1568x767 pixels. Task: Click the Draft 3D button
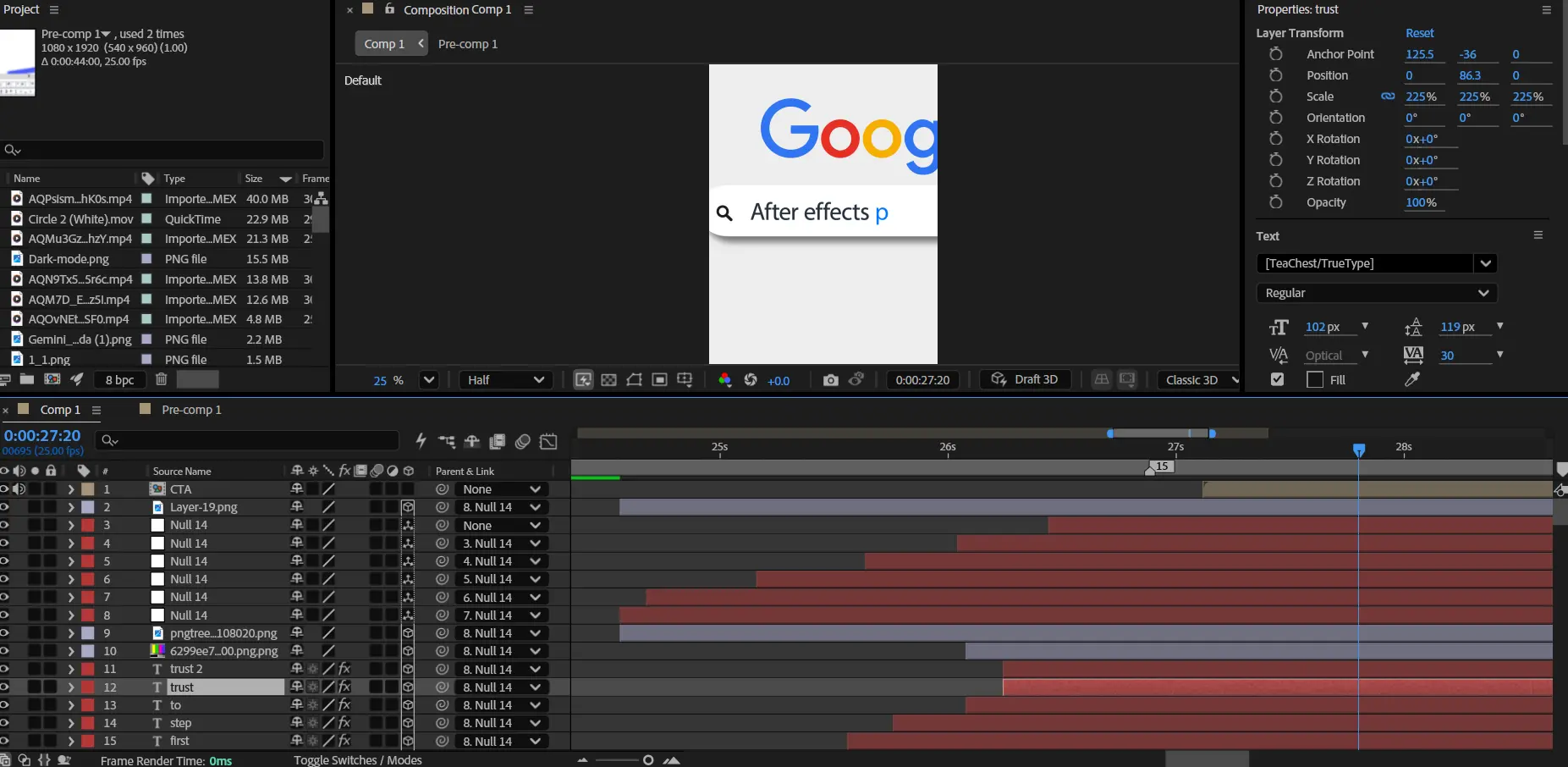(x=1025, y=380)
